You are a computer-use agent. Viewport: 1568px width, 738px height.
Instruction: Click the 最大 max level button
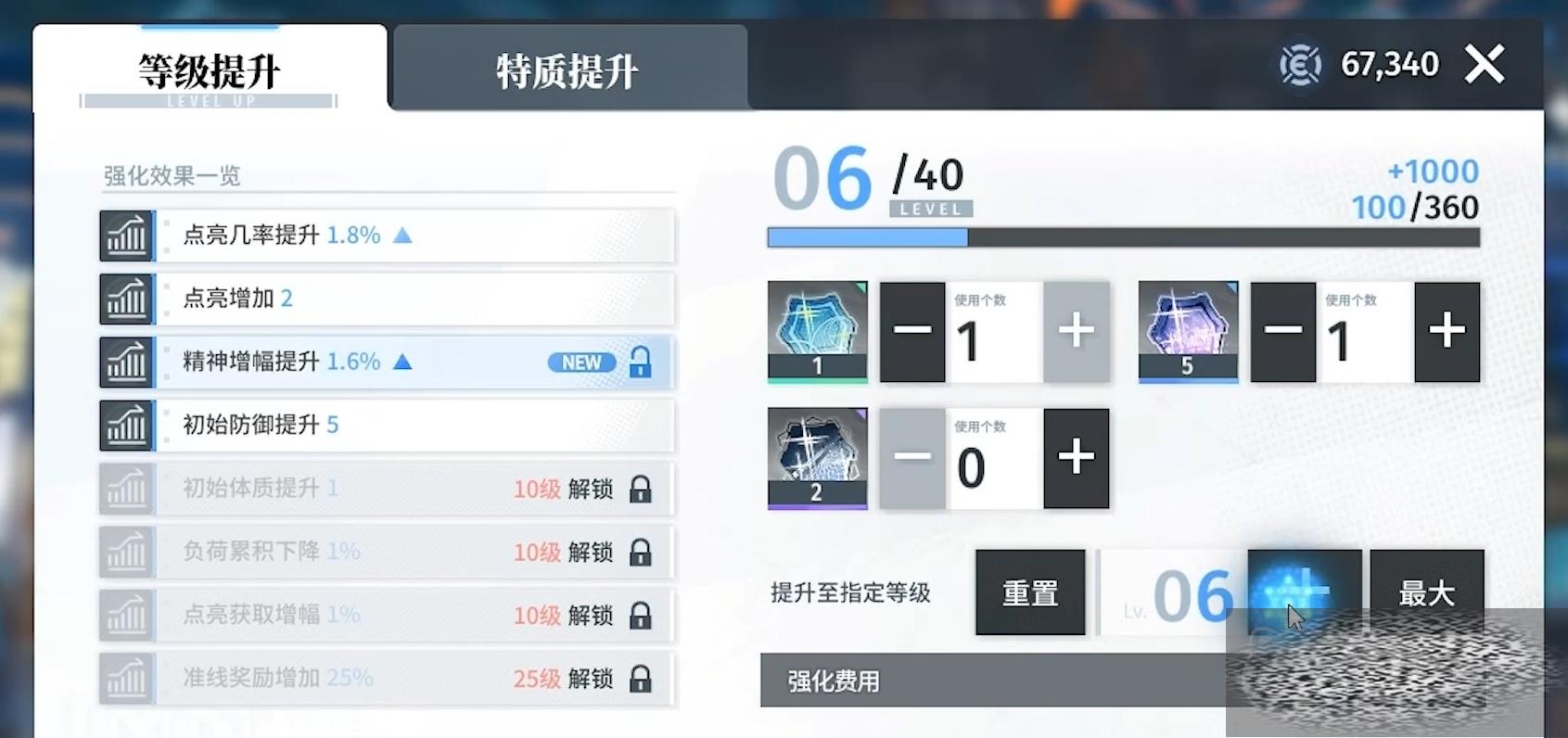[x=1427, y=592]
